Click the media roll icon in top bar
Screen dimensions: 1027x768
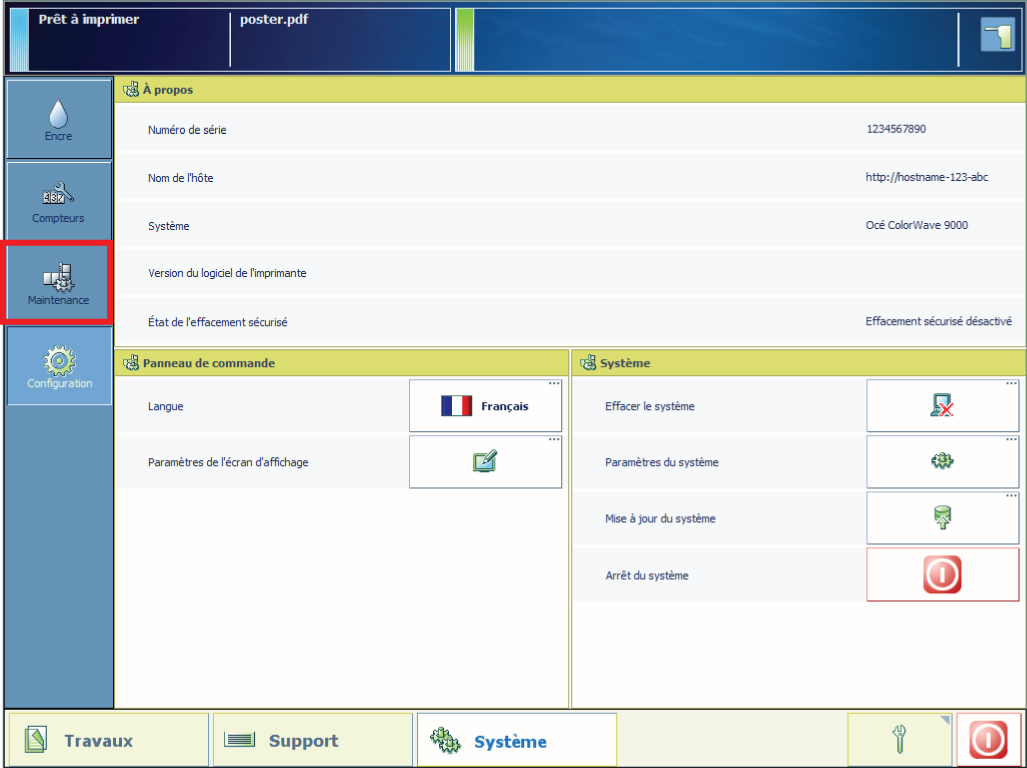point(998,35)
